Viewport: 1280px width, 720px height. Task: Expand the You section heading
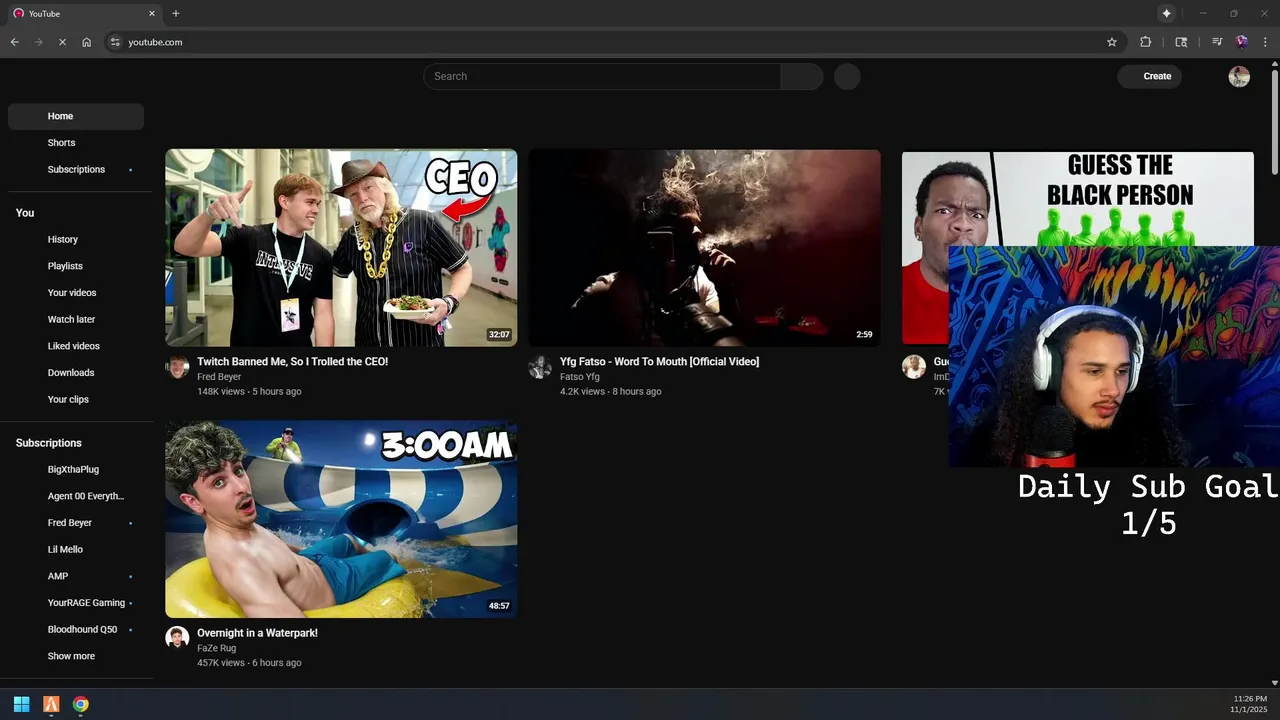(x=25, y=213)
